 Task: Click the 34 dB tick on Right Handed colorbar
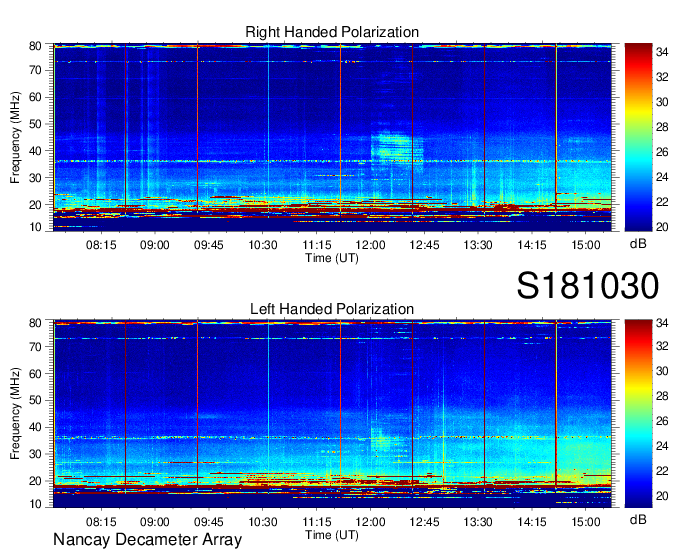(x=662, y=52)
